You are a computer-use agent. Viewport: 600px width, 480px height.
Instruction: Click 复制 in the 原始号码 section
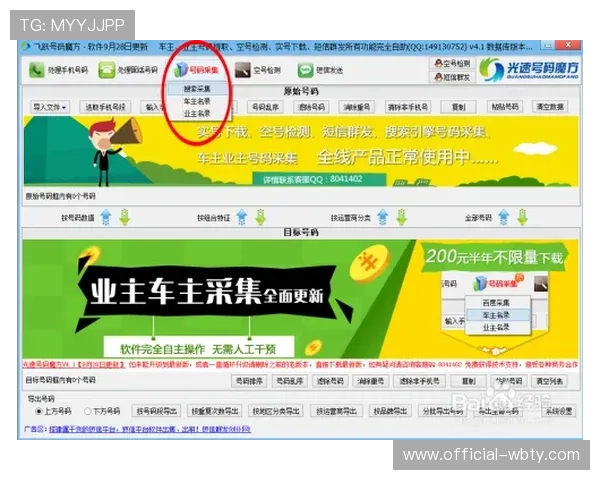tap(458, 107)
